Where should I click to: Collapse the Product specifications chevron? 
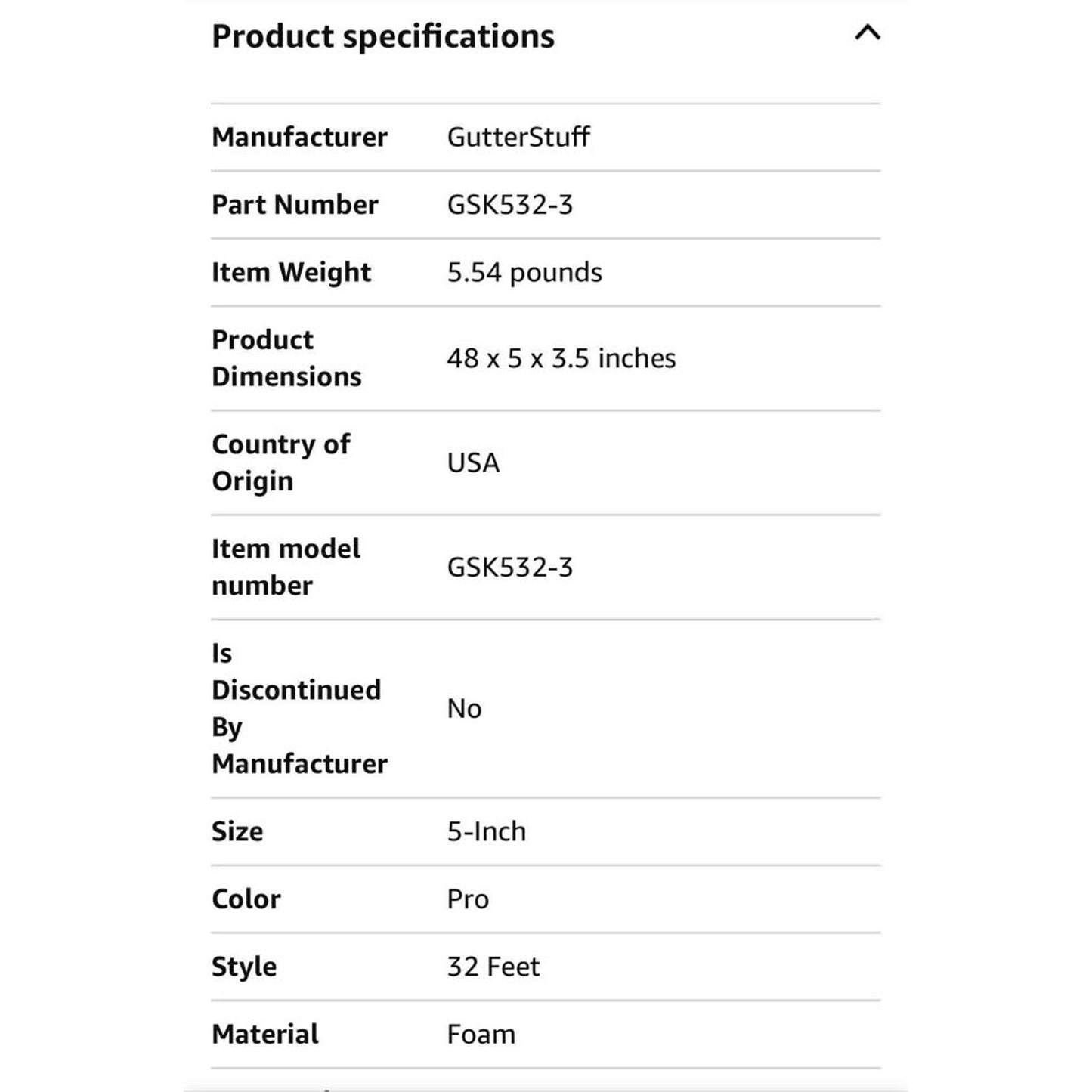tap(867, 32)
